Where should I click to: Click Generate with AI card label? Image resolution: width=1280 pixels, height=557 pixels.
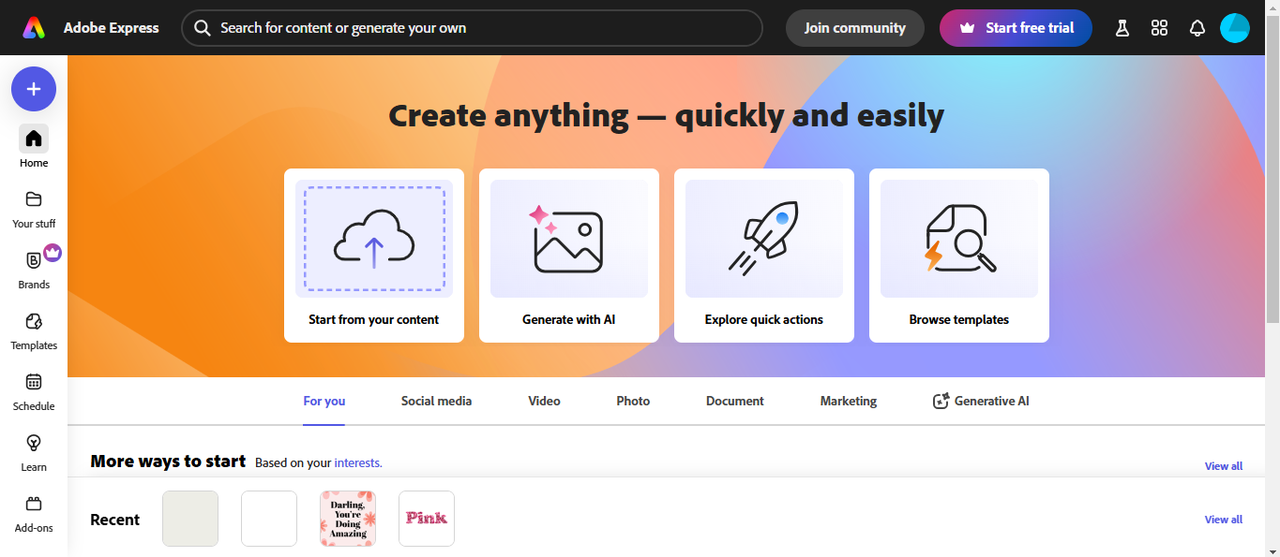569,320
